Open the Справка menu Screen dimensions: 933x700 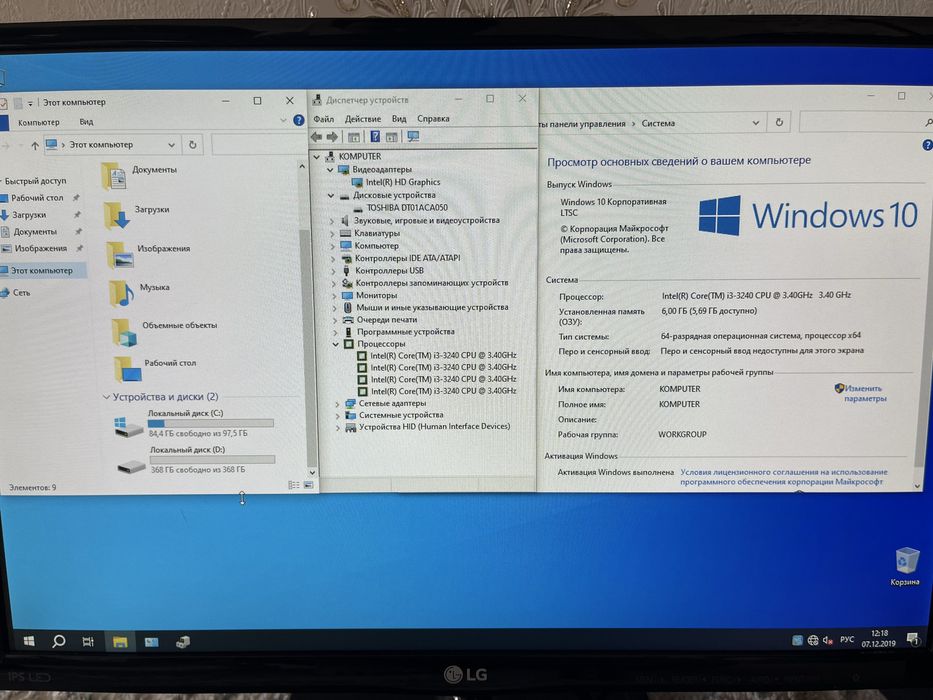coord(433,119)
